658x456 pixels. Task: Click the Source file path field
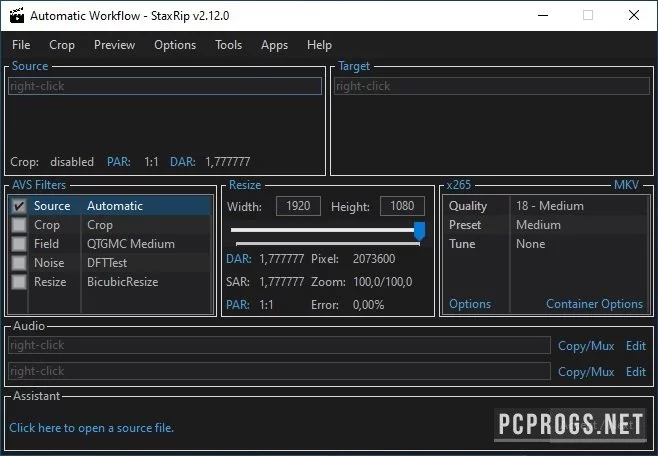point(165,86)
